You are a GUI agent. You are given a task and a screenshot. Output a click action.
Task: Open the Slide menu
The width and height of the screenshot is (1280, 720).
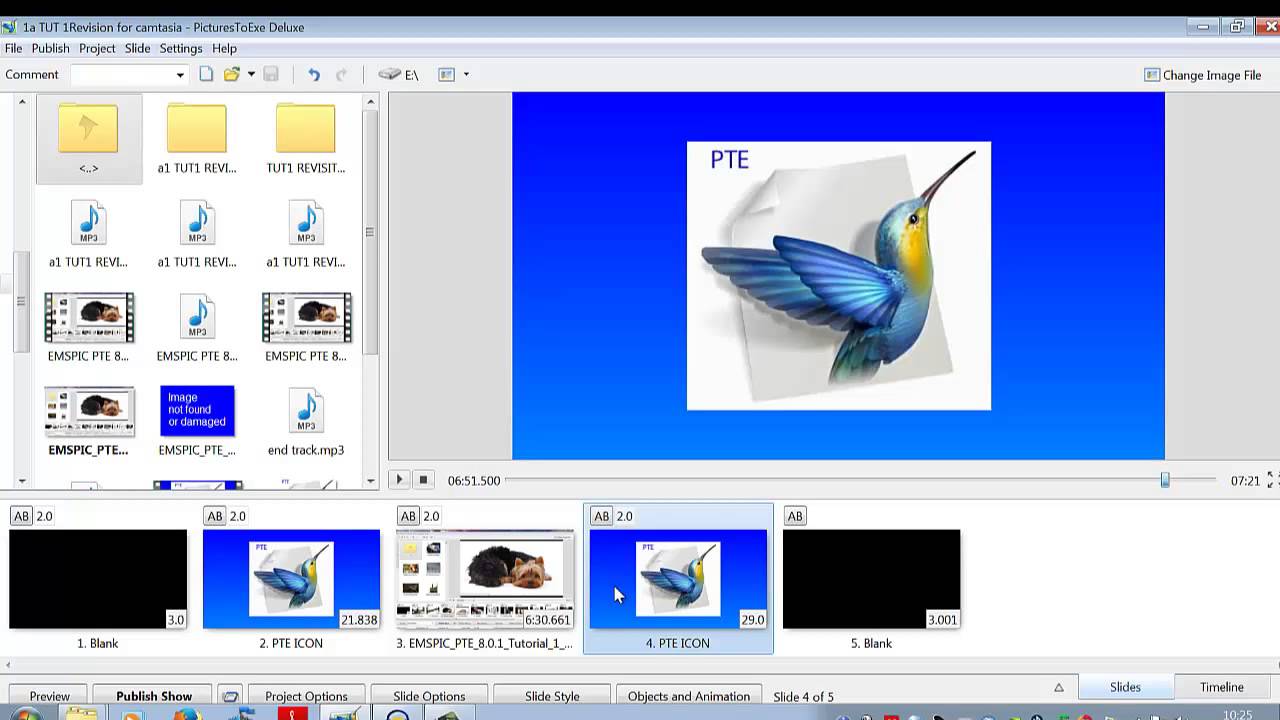pos(137,48)
